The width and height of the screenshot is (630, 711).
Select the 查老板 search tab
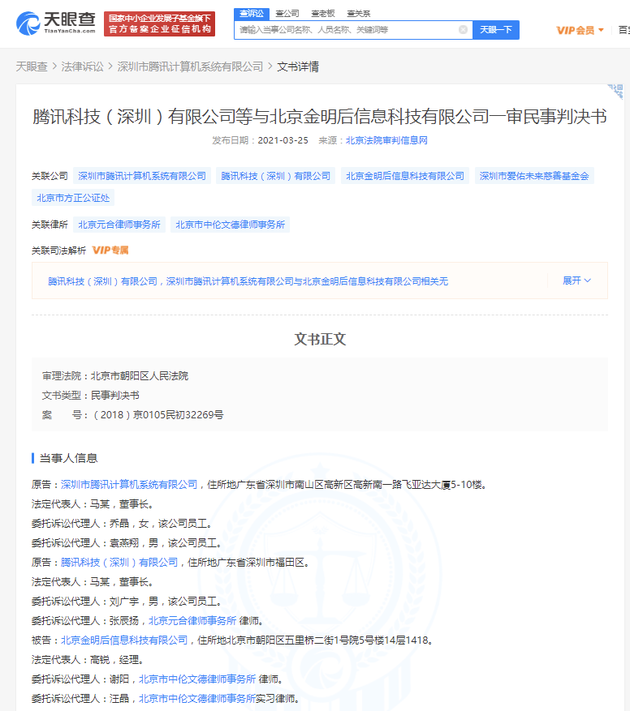click(x=322, y=13)
